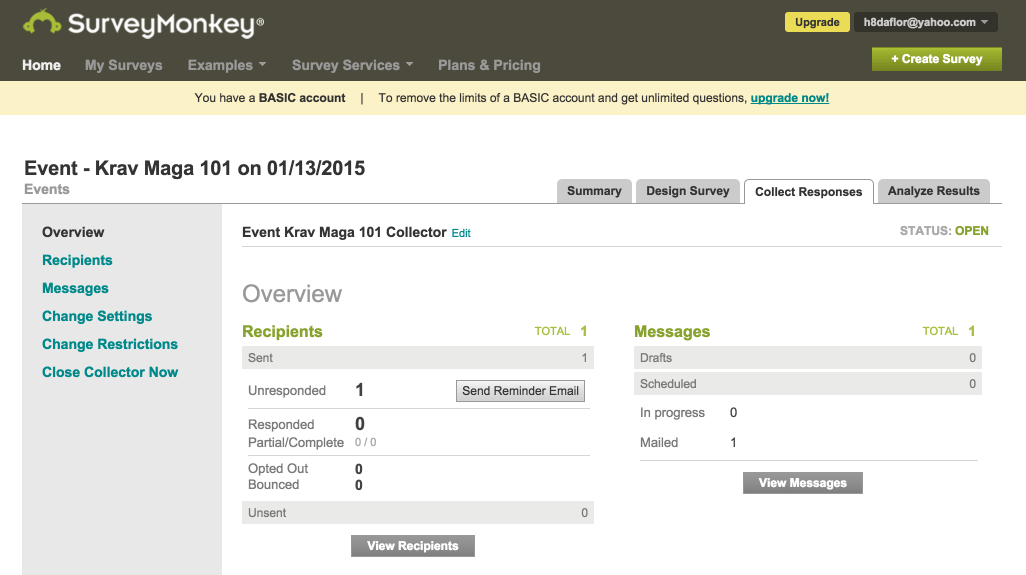Viewport: 1026px width, 575px height.
Task: Click the 'Drafts' row in Messages
Action: point(807,358)
